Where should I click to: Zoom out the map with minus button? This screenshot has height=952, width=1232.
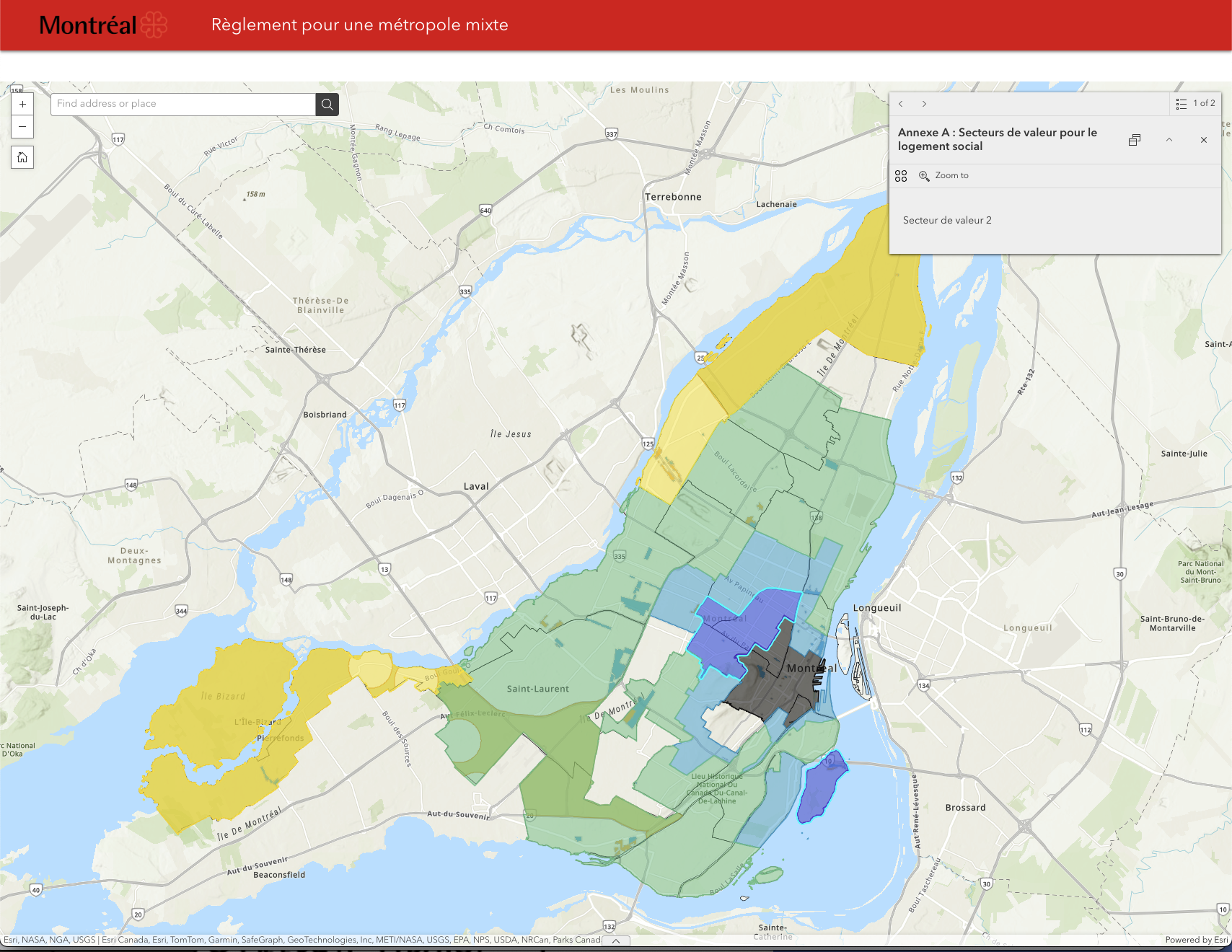(x=22, y=127)
